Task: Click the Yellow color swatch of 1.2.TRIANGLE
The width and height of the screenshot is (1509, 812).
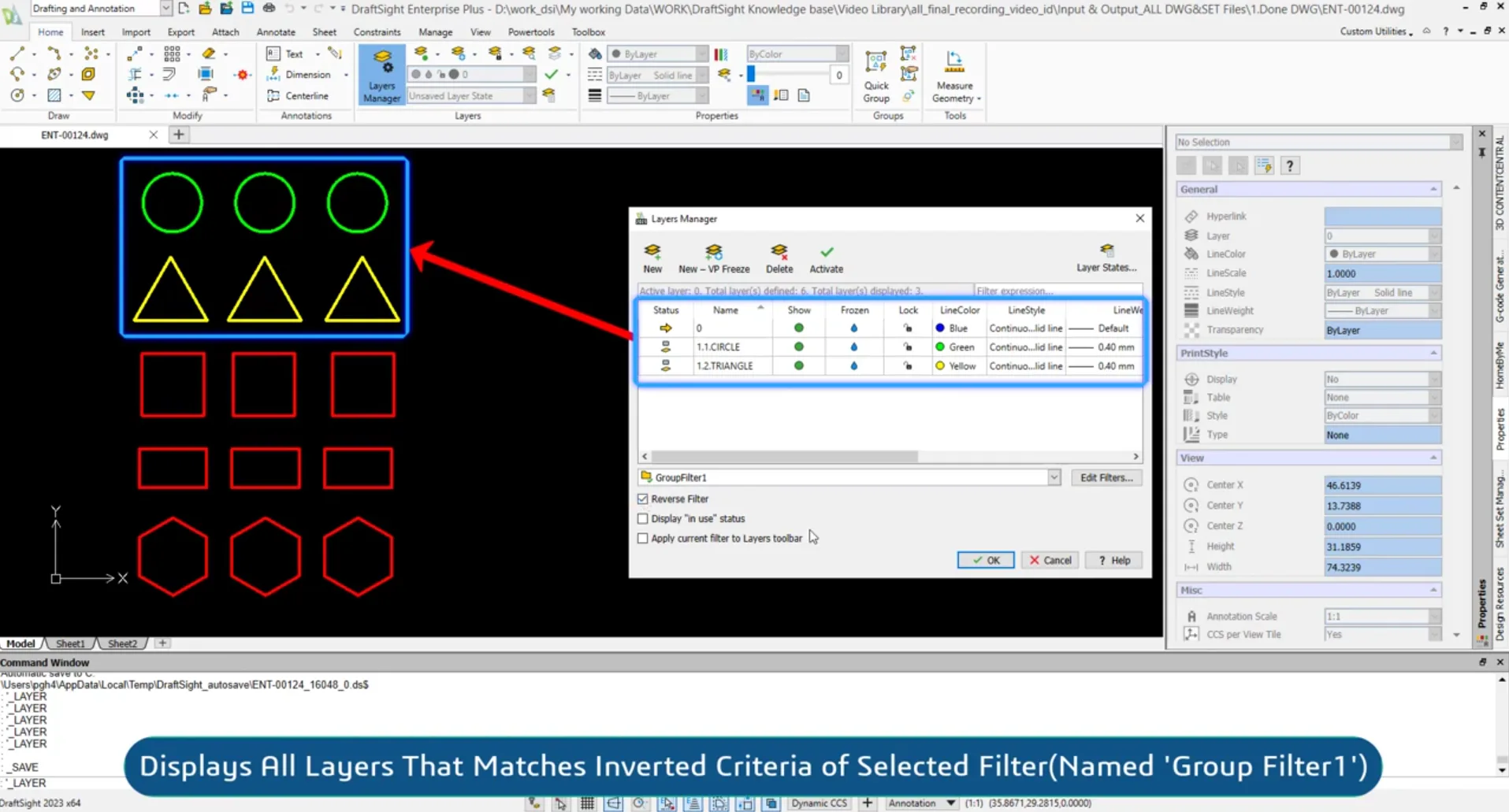Action: pyautogui.click(x=939, y=366)
